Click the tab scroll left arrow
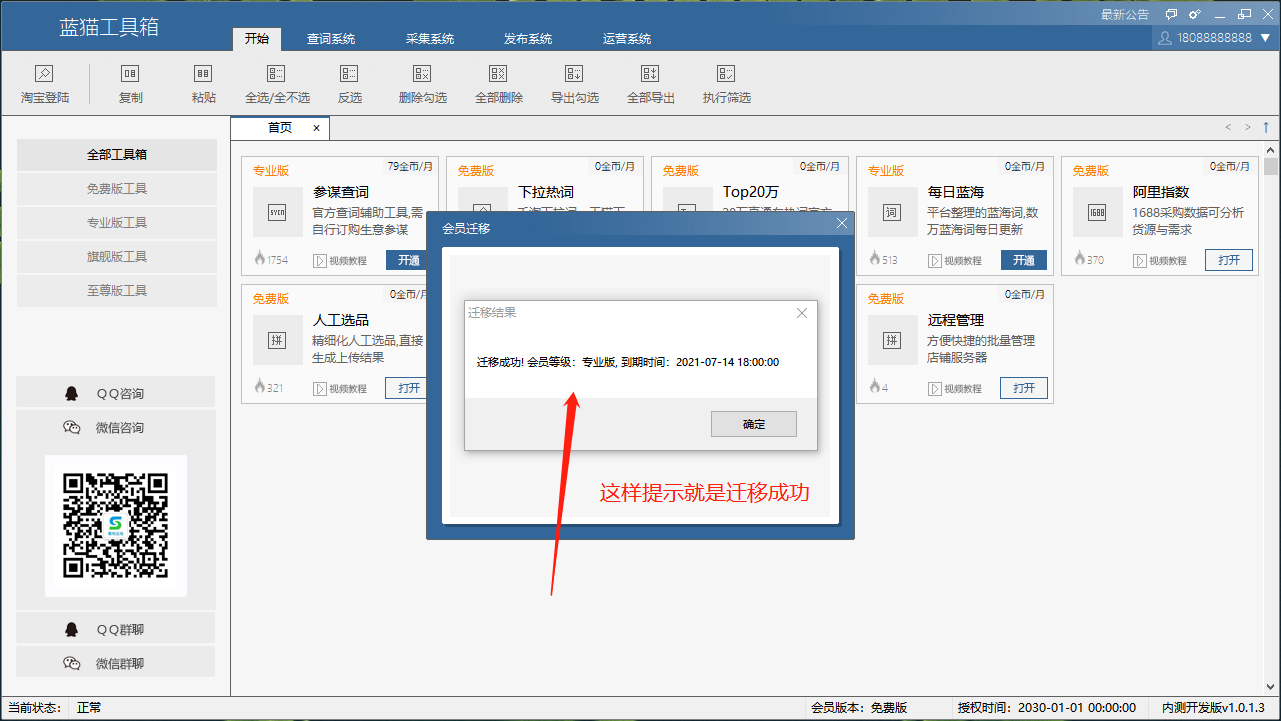 (x=1228, y=127)
